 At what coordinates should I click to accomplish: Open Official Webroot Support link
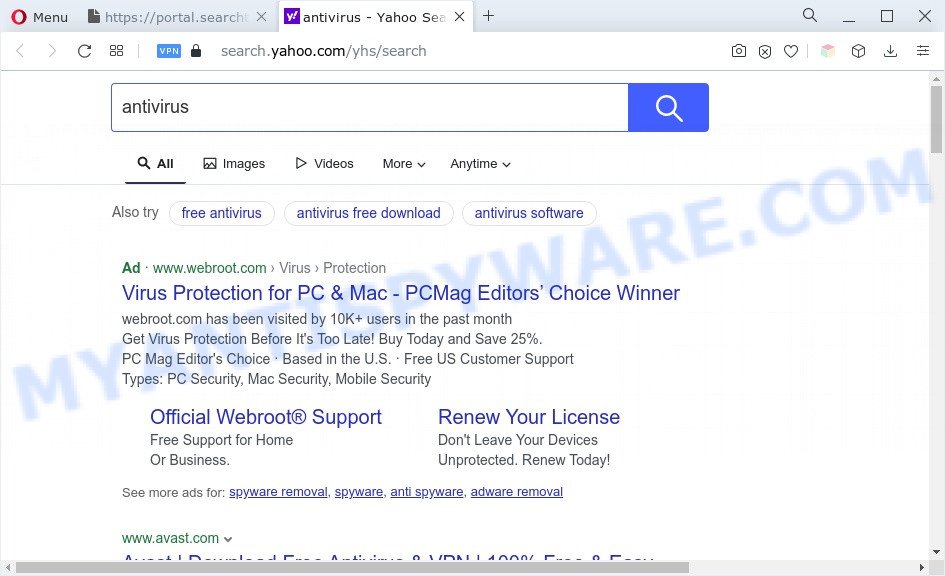tap(266, 417)
